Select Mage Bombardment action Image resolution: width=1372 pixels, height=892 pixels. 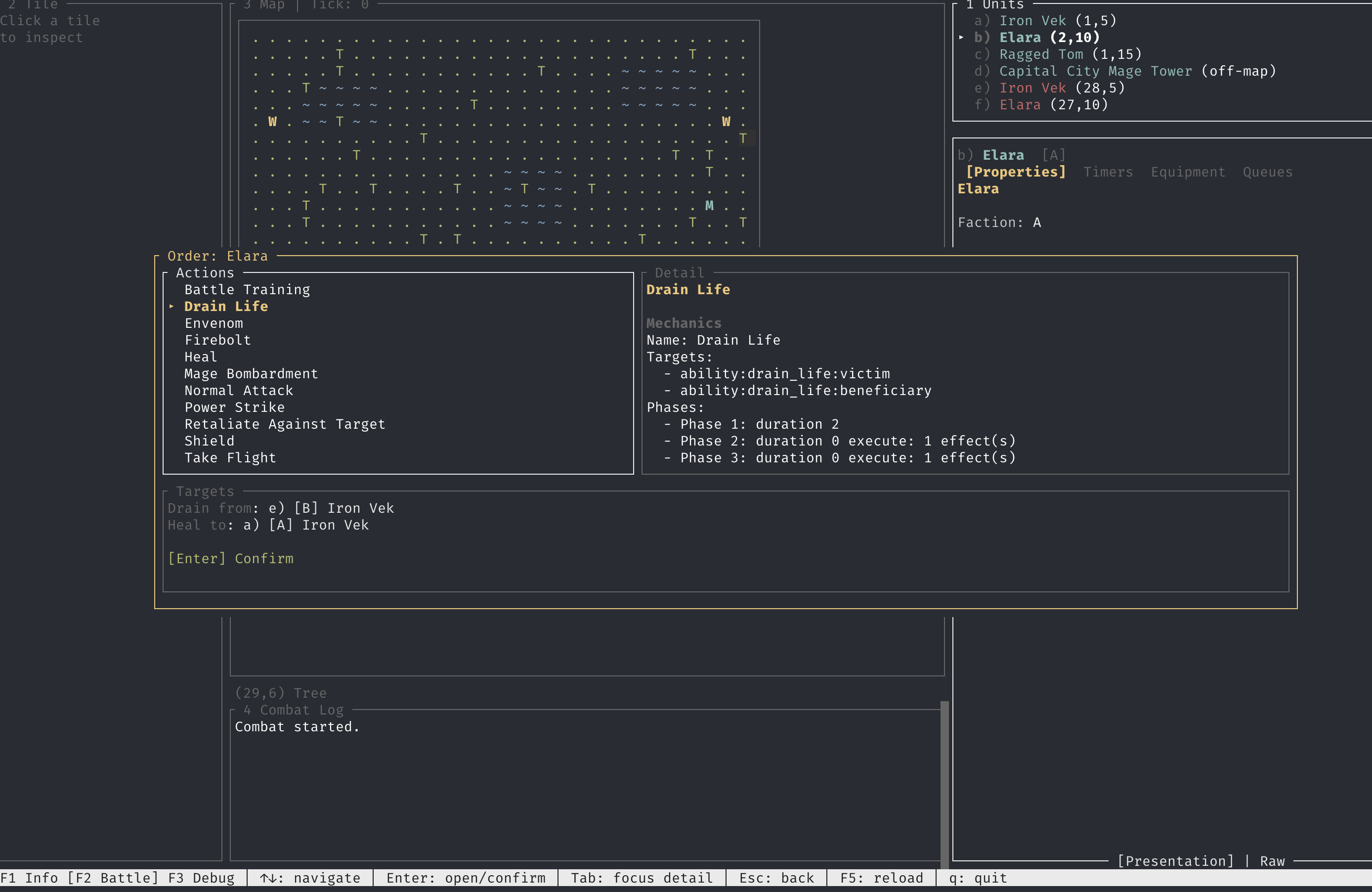(252, 374)
